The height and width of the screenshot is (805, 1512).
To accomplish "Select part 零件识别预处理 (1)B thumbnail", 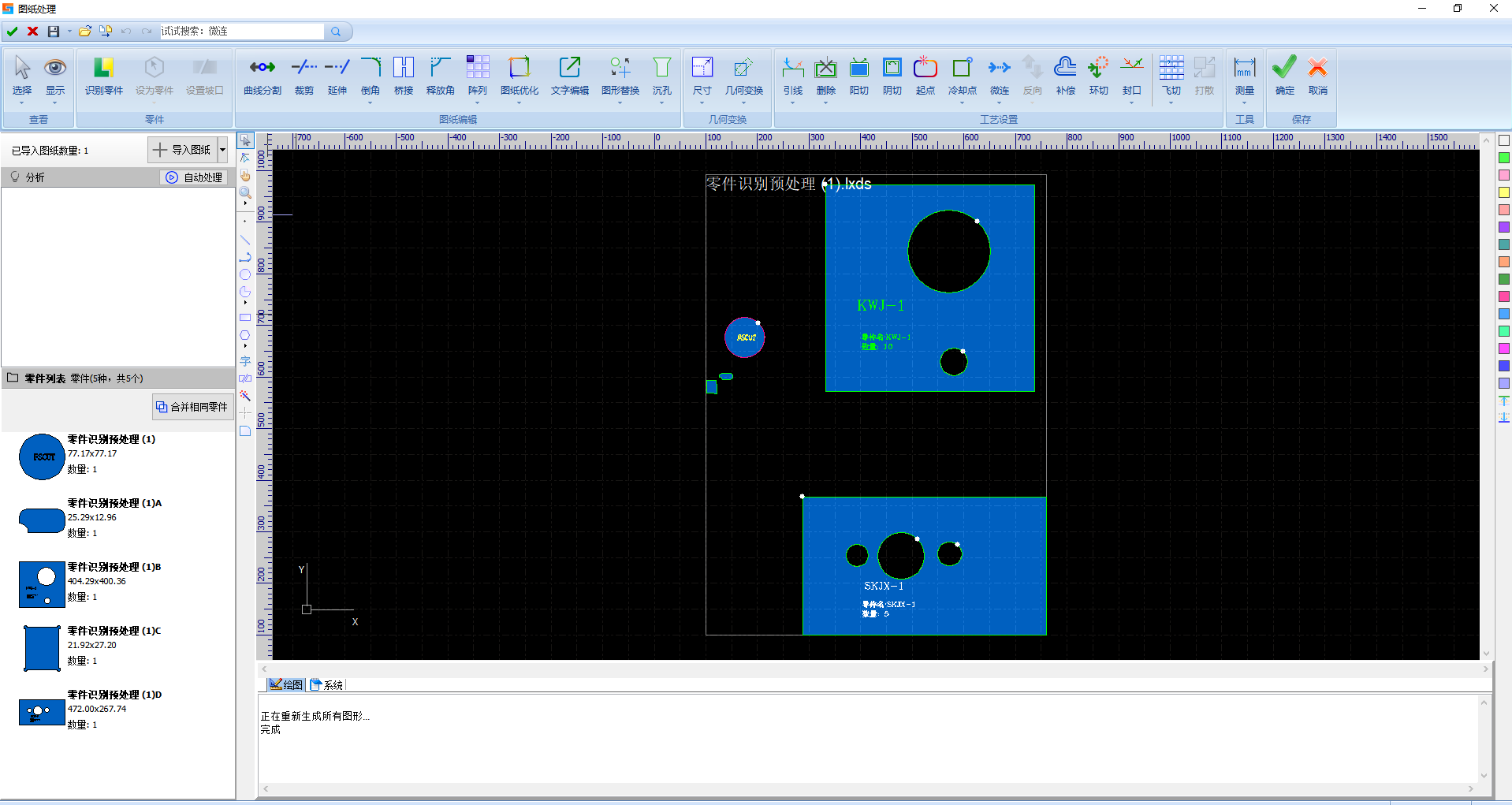I will tap(42, 584).
